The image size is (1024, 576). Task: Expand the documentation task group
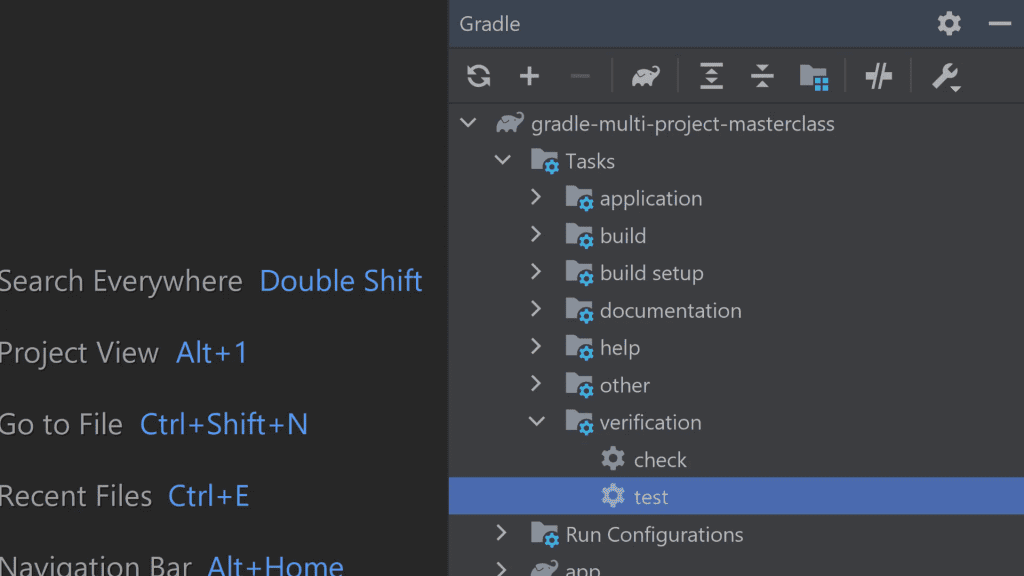coord(536,310)
